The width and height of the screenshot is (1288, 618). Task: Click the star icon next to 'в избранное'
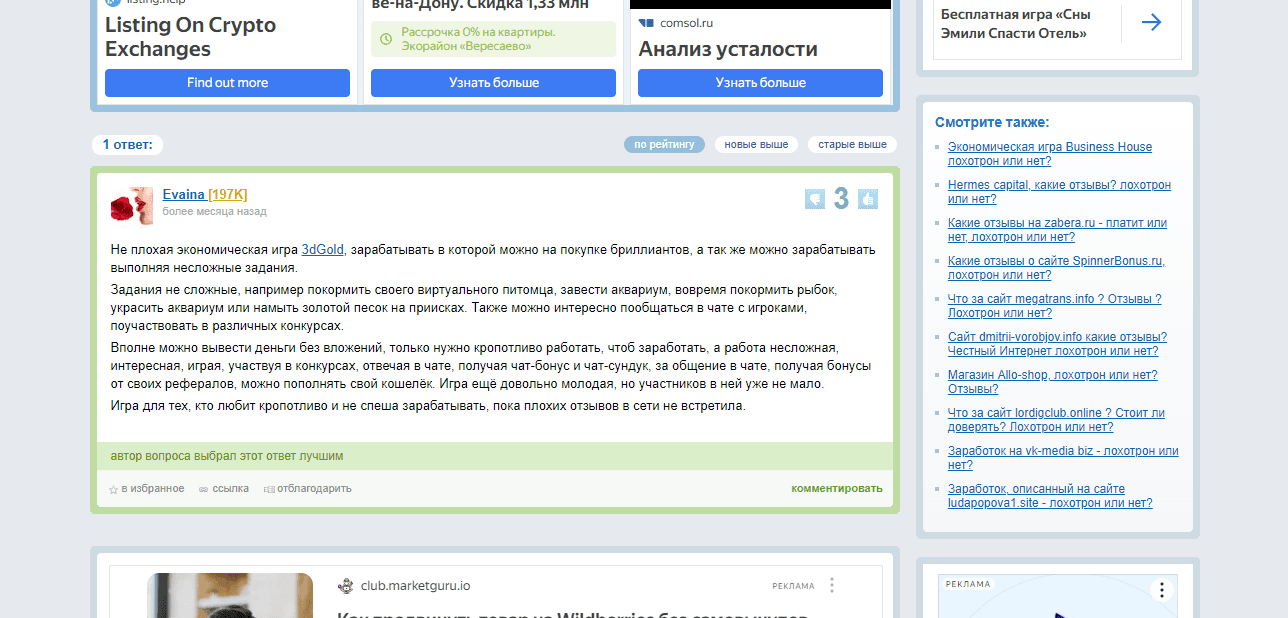[113, 489]
